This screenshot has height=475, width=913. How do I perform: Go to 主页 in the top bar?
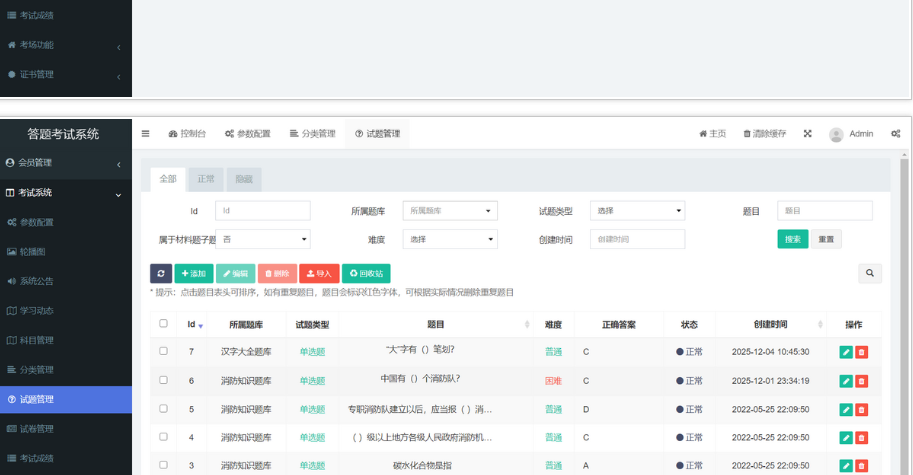point(712,133)
